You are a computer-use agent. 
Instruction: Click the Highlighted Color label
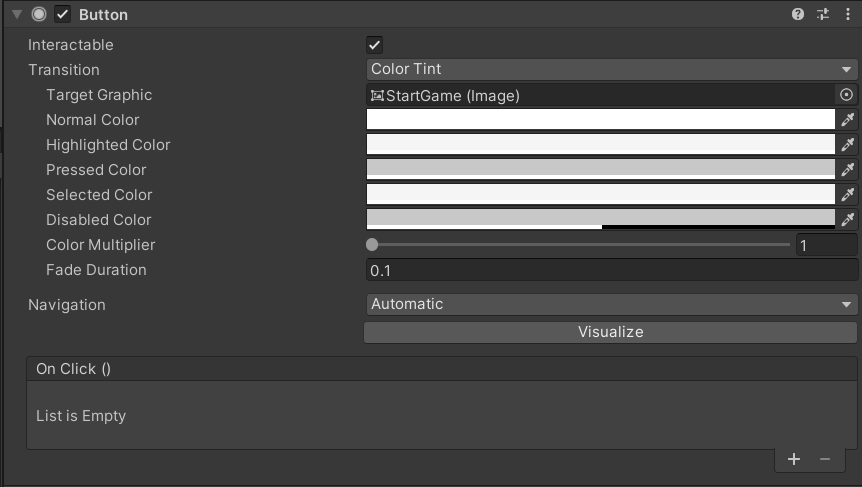click(x=108, y=145)
